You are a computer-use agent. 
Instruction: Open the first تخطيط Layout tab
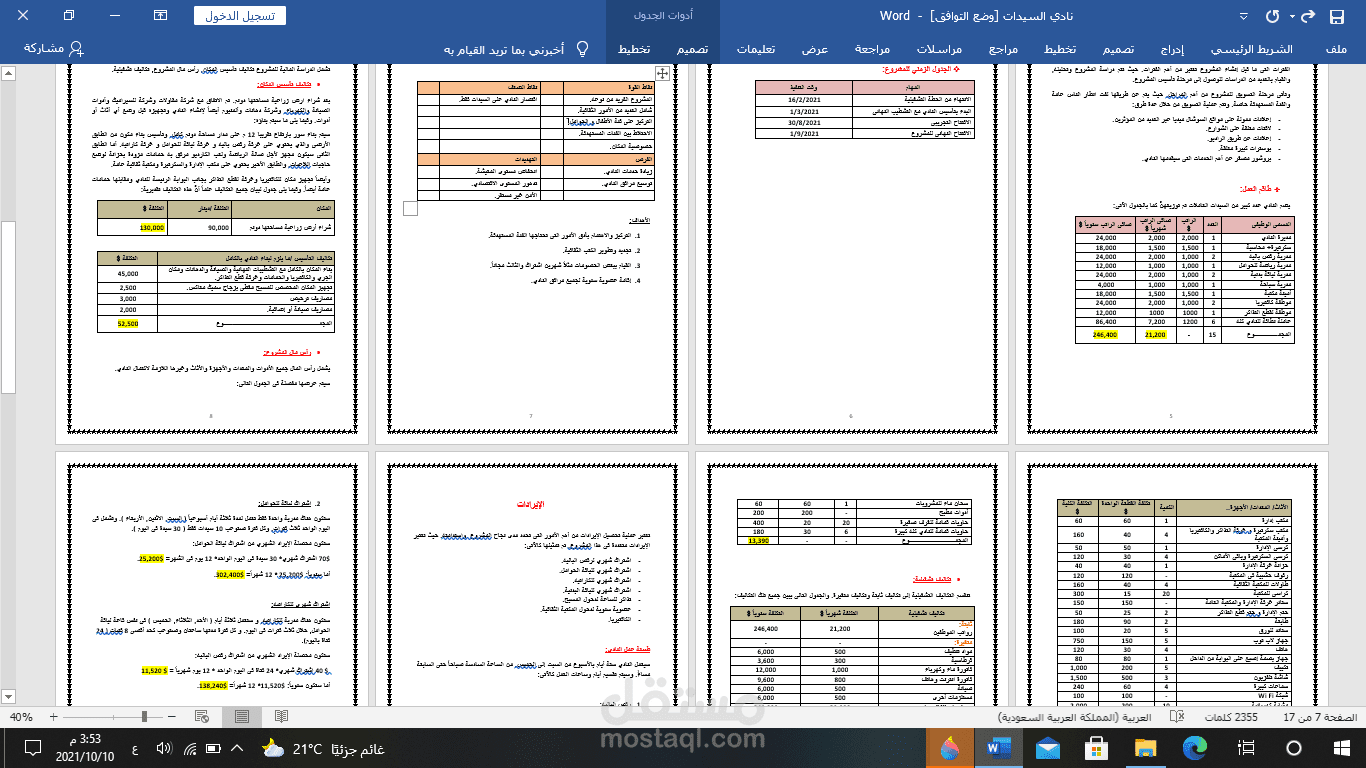click(1060, 49)
